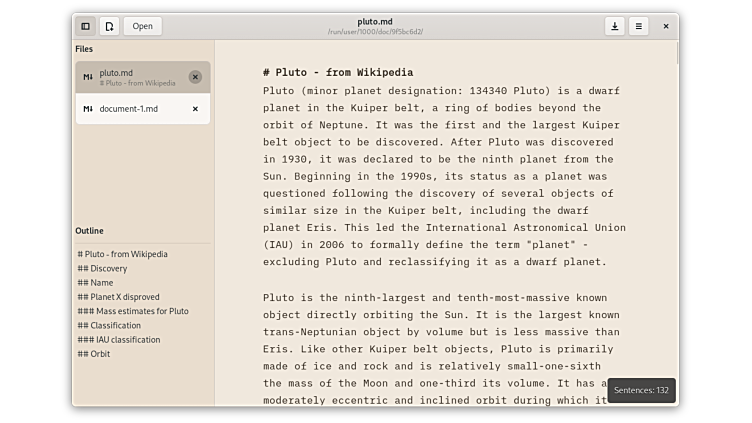Navigate to Planet X disproved outline entry

118,297
